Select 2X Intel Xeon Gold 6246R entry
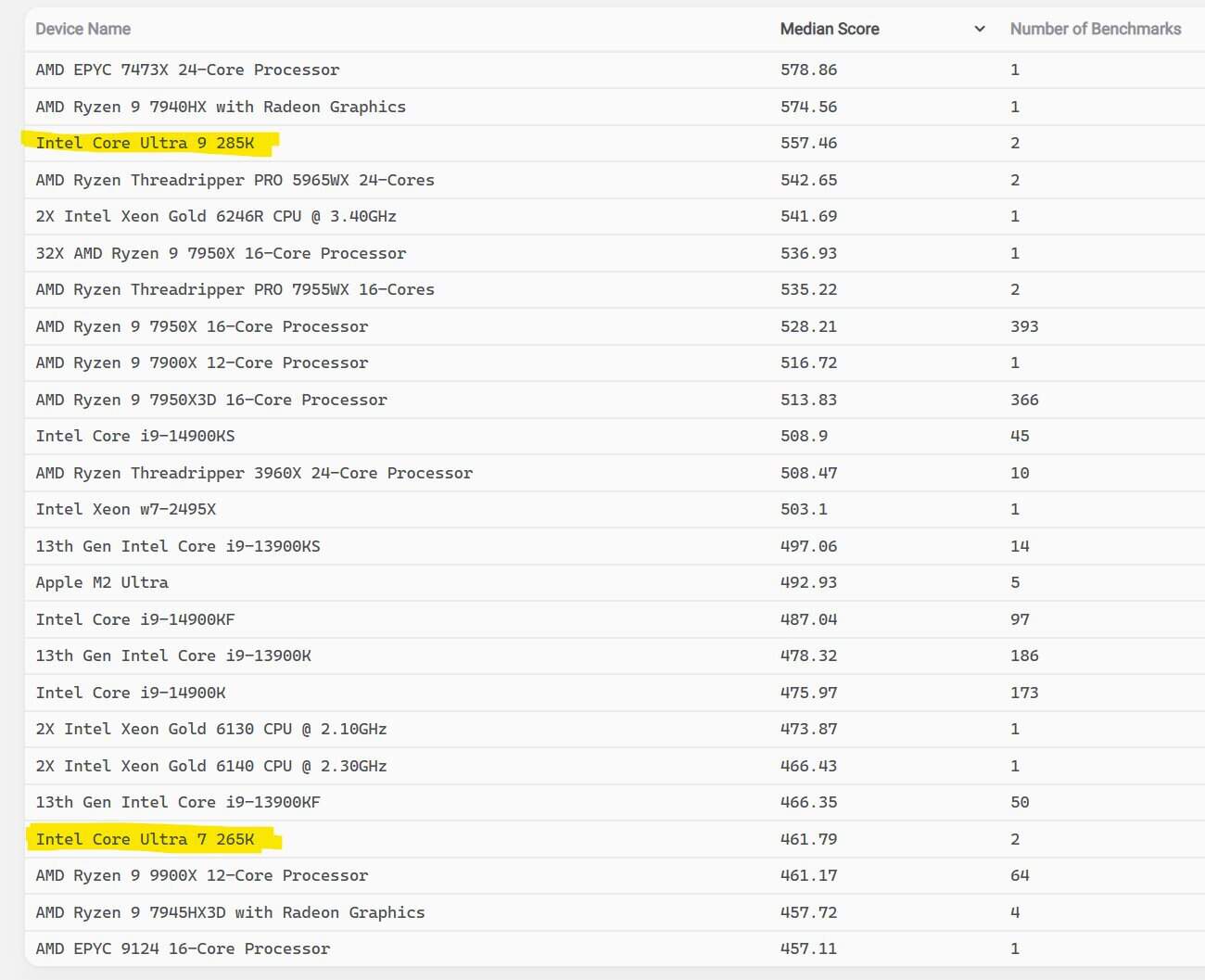Image resolution: width=1205 pixels, height=980 pixels. click(216, 216)
